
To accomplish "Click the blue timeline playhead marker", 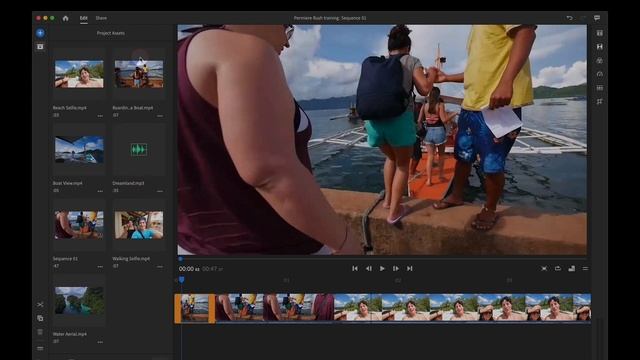I will 182,280.
